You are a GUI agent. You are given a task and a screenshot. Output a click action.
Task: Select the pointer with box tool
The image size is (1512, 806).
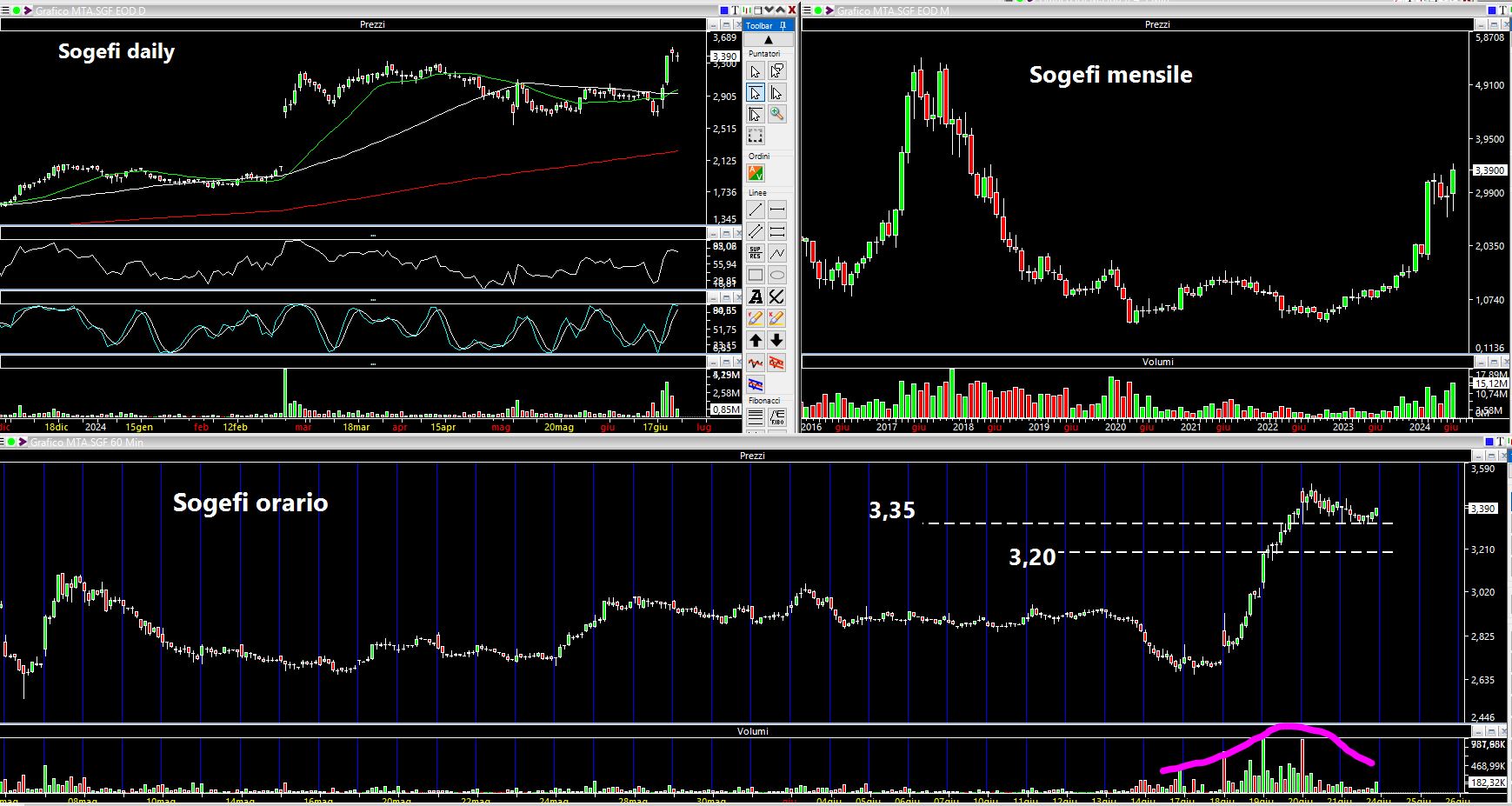point(756,114)
